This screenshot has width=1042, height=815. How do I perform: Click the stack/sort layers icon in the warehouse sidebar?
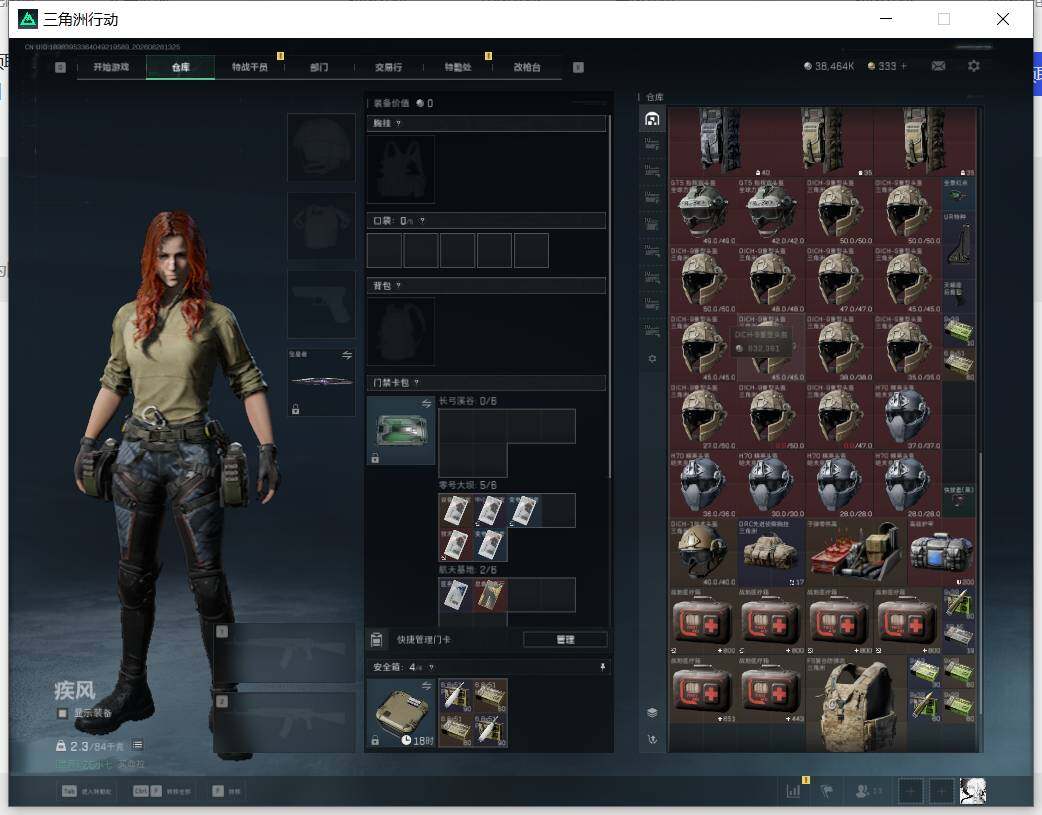pyautogui.click(x=652, y=712)
